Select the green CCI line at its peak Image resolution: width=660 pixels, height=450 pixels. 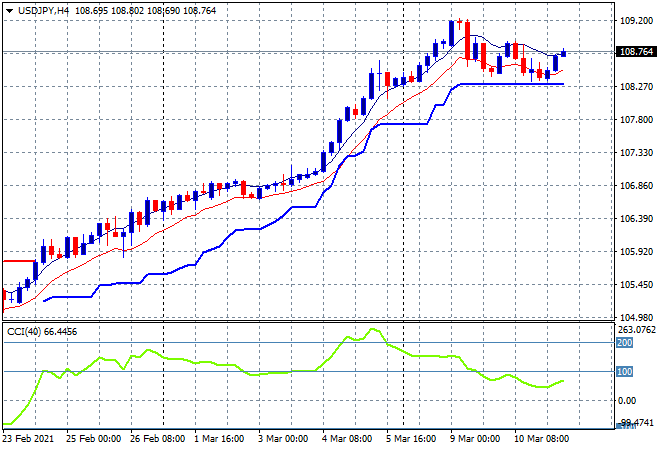372,329
